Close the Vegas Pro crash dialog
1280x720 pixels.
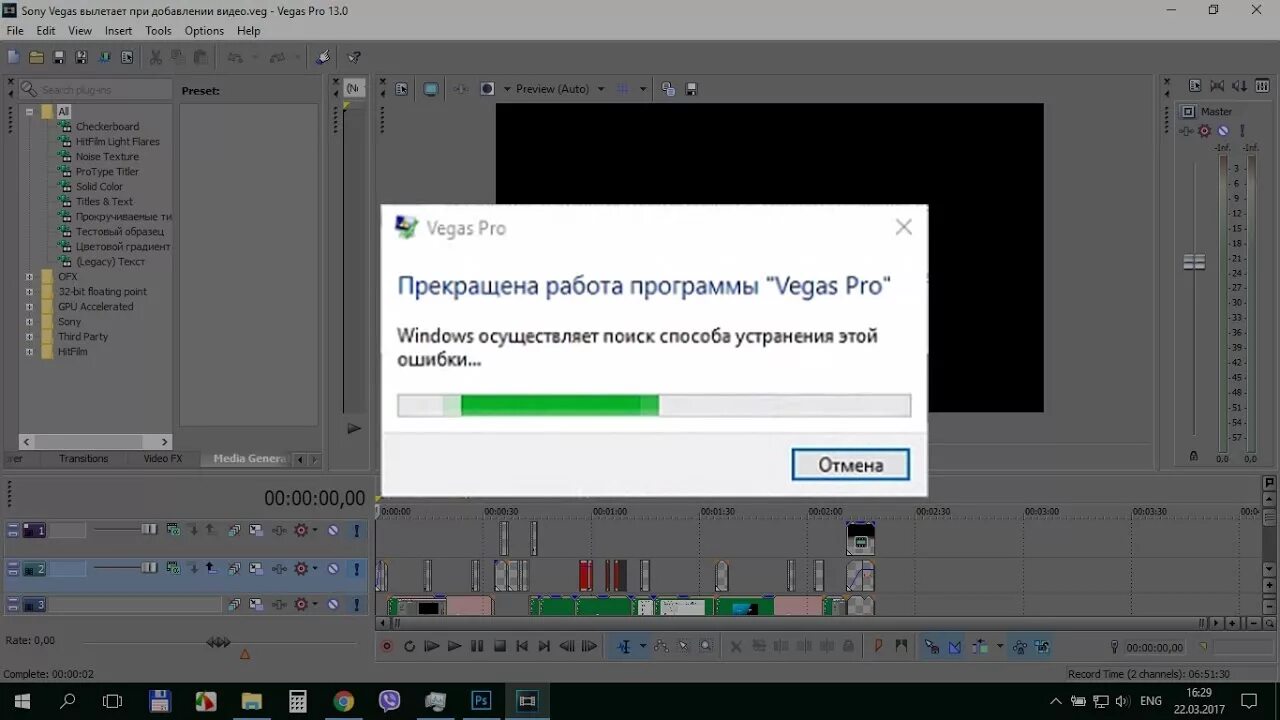click(x=903, y=227)
